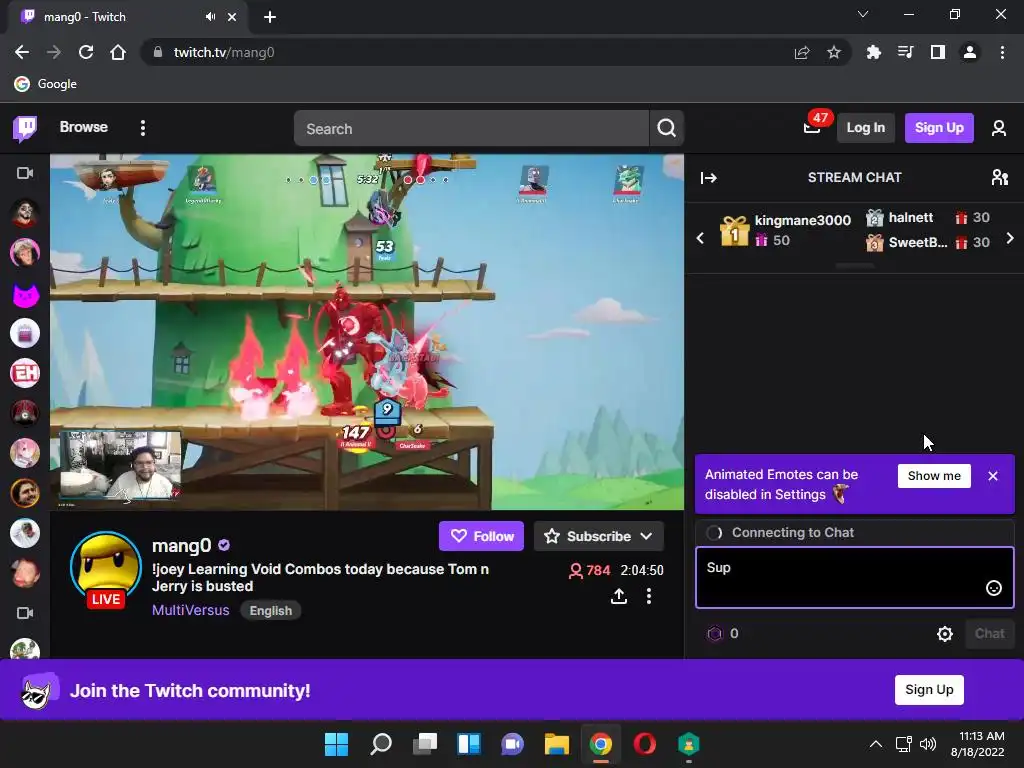Viewport: 1024px width, 768px height.
Task: Launch Opera from the taskbar
Action: tap(645, 744)
